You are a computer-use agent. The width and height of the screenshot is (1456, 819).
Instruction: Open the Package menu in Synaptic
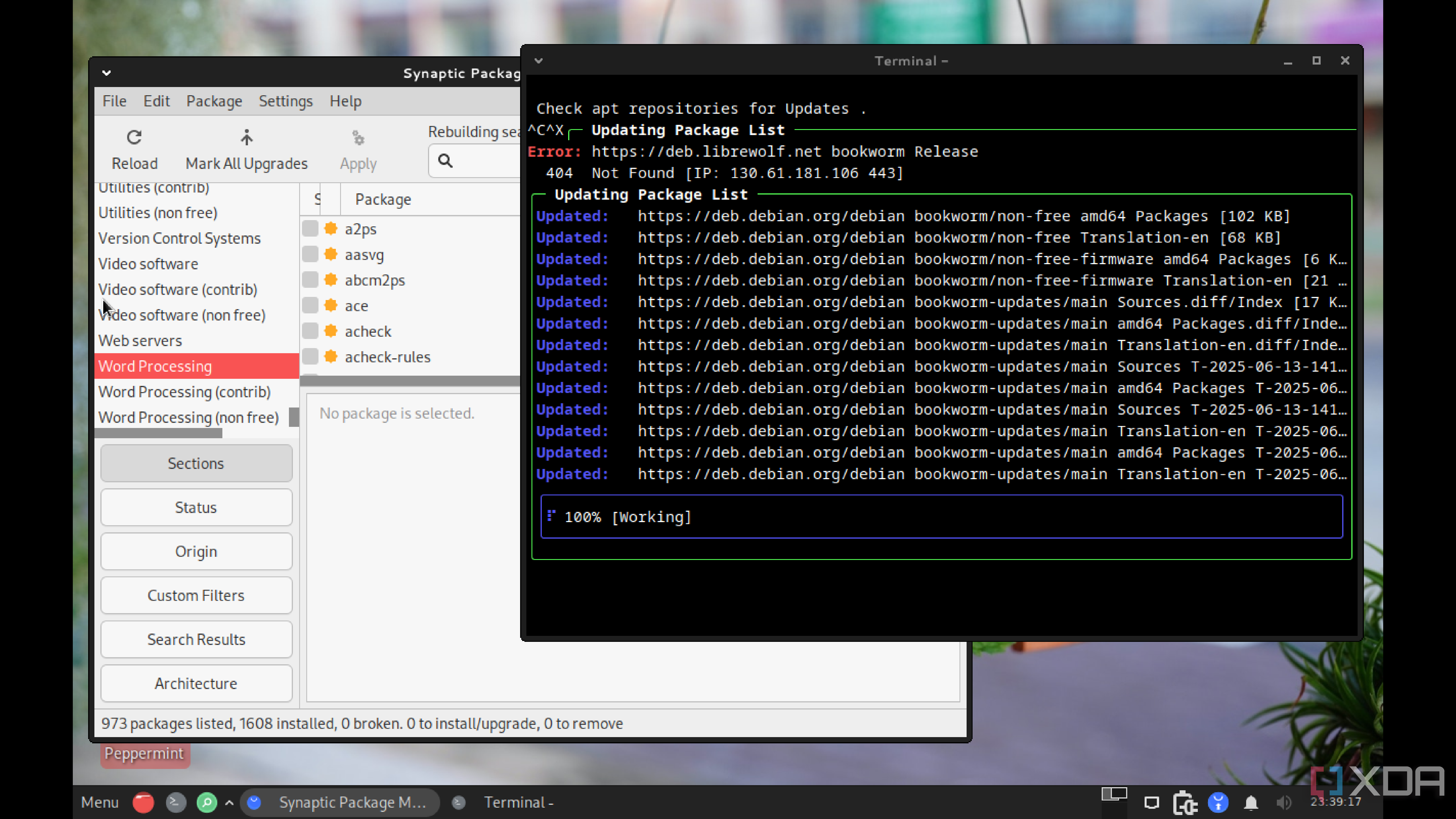coord(214,101)
